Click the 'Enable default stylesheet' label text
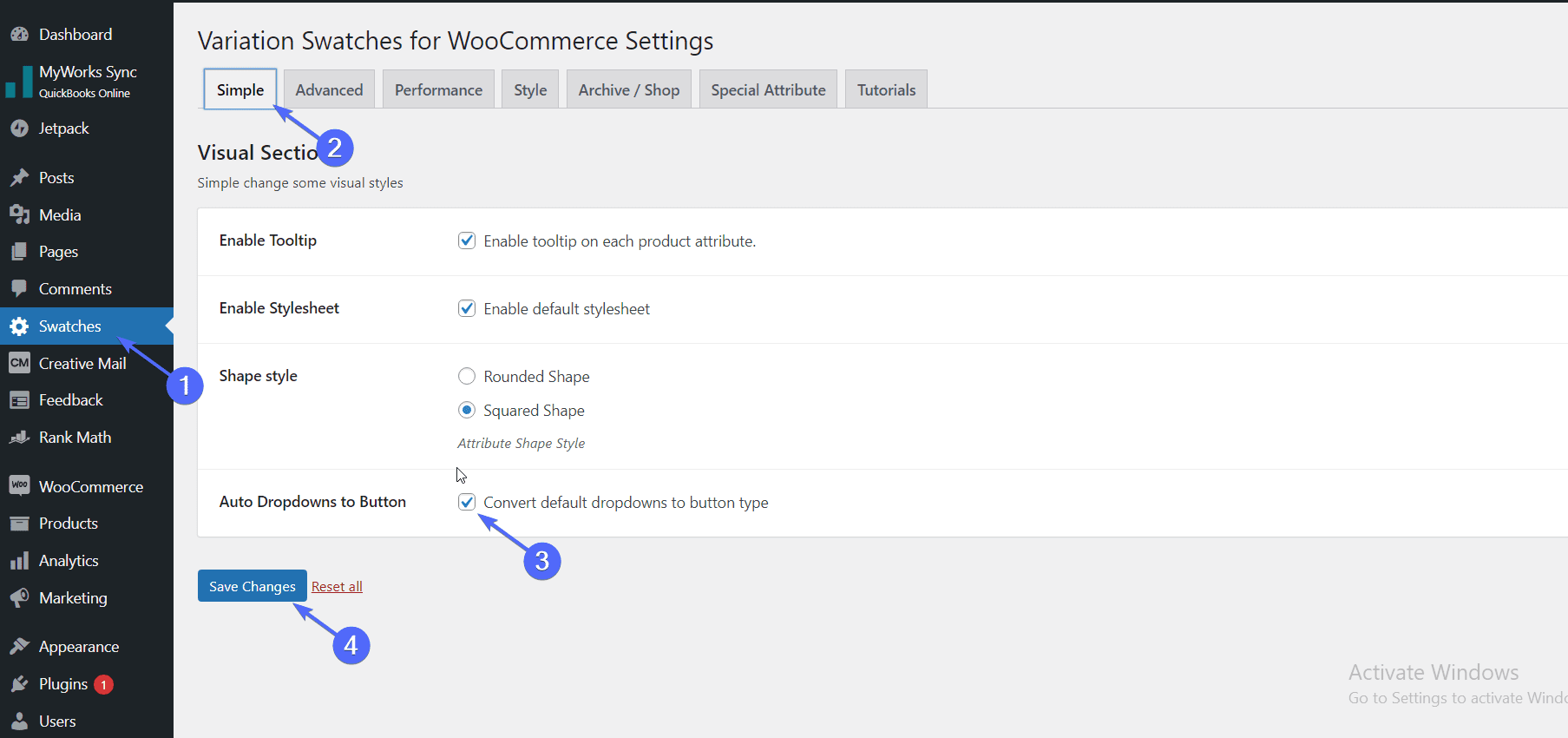The height and width of the screenshot is (738, 1568). tap(567, 309)
